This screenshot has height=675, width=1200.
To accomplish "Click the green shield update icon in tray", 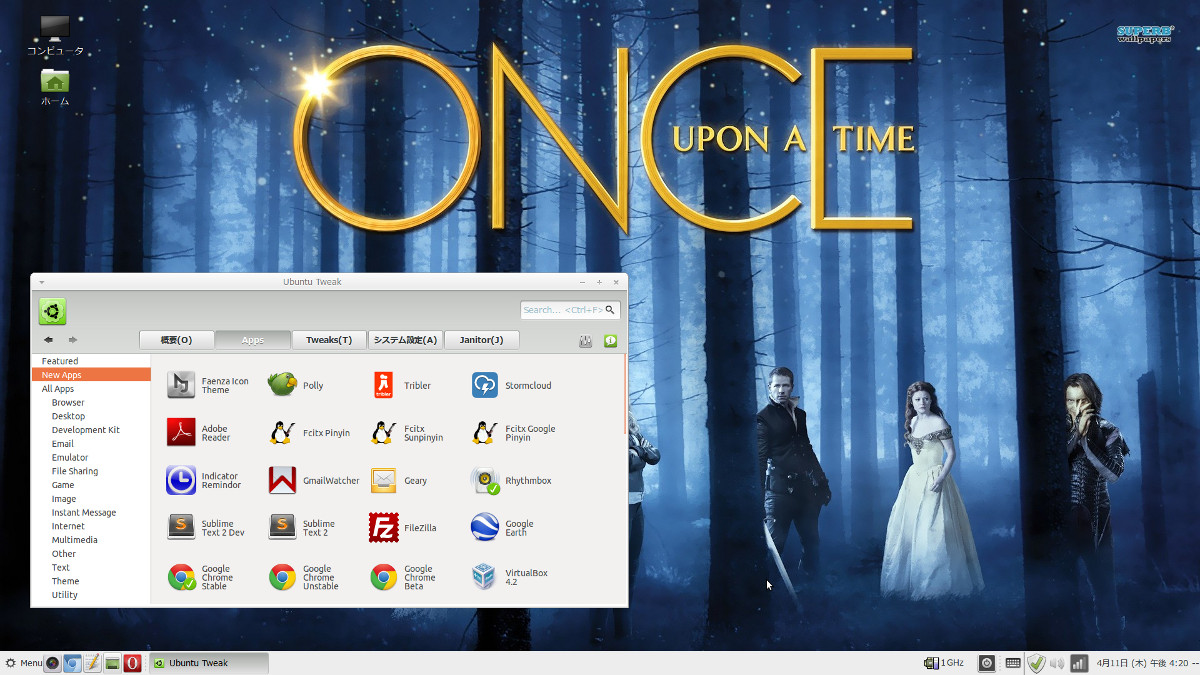I will click(1037, 663).
